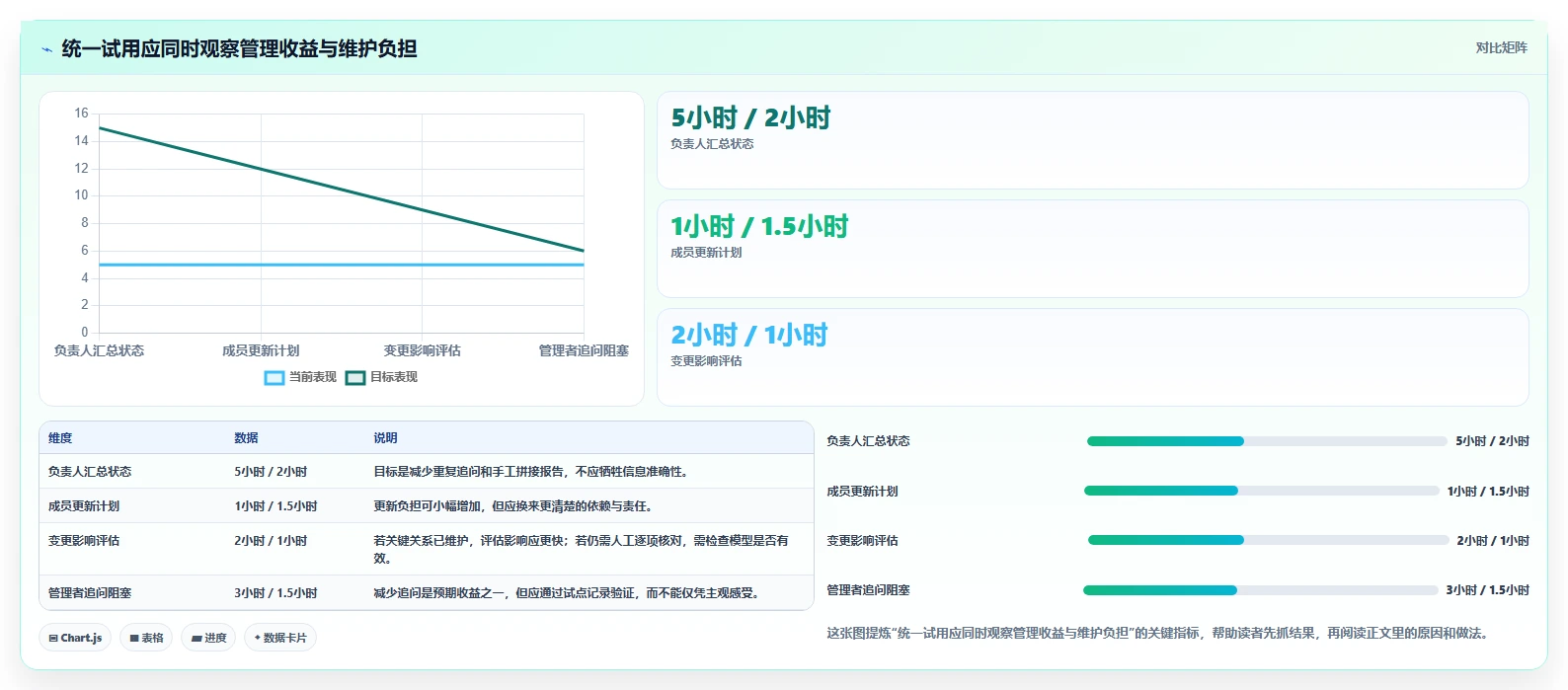The height and width of the screenshot is (690, 1568).
Task: Click the 5小时 / 2小时 table cell
Action: 271,472
